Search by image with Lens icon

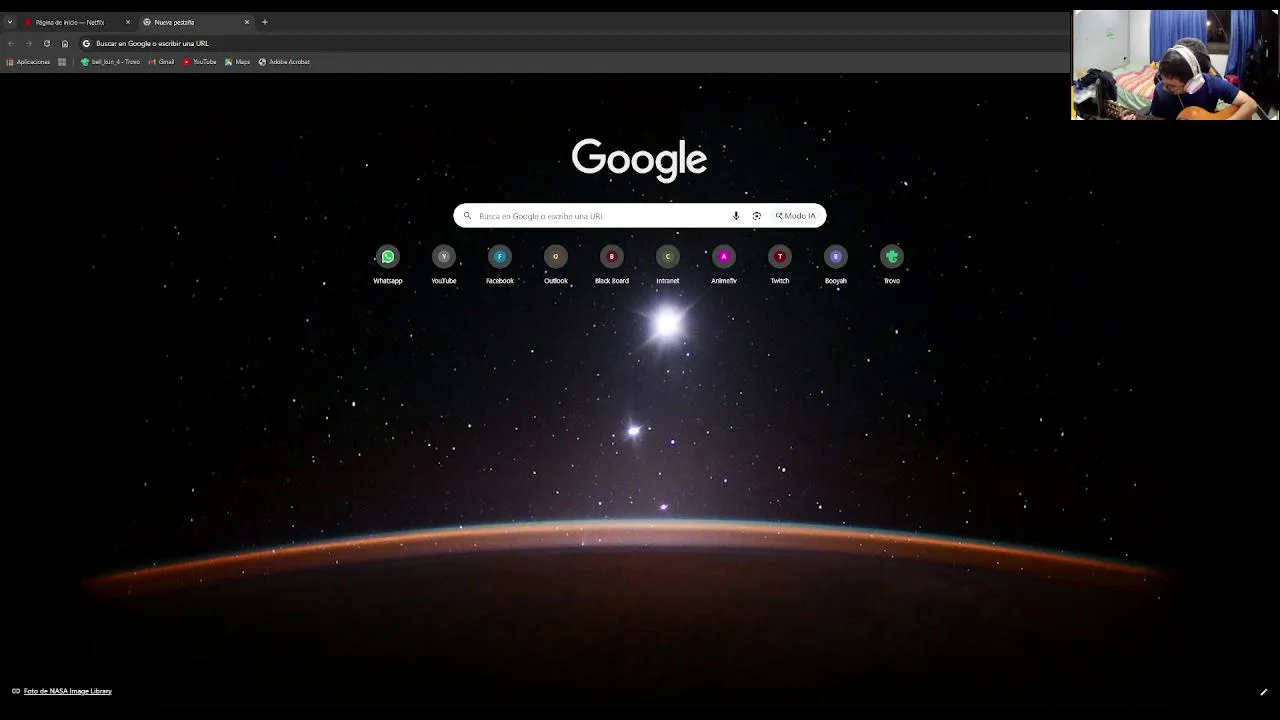(757, 216)
